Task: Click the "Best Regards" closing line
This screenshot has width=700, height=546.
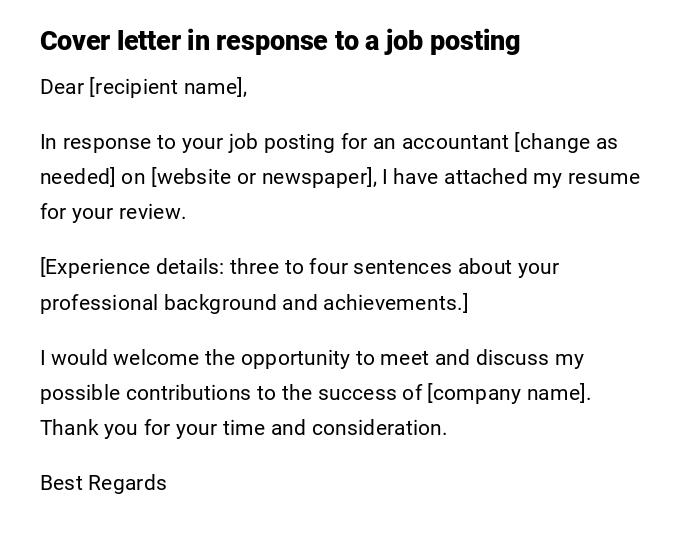Action: (103, 483)
